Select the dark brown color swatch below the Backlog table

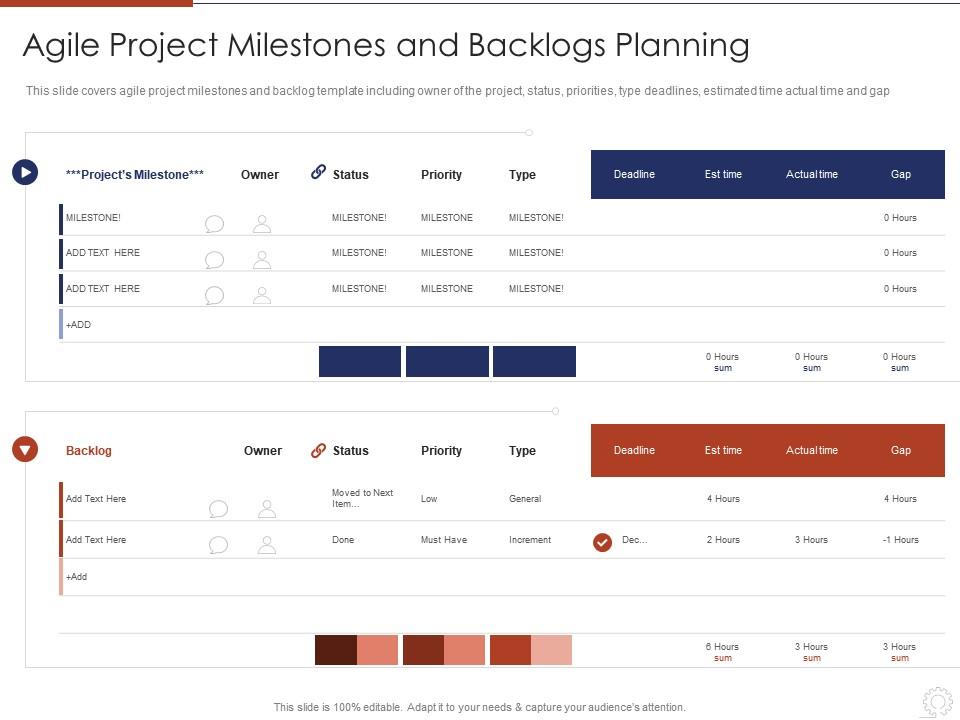pos(334,649)
